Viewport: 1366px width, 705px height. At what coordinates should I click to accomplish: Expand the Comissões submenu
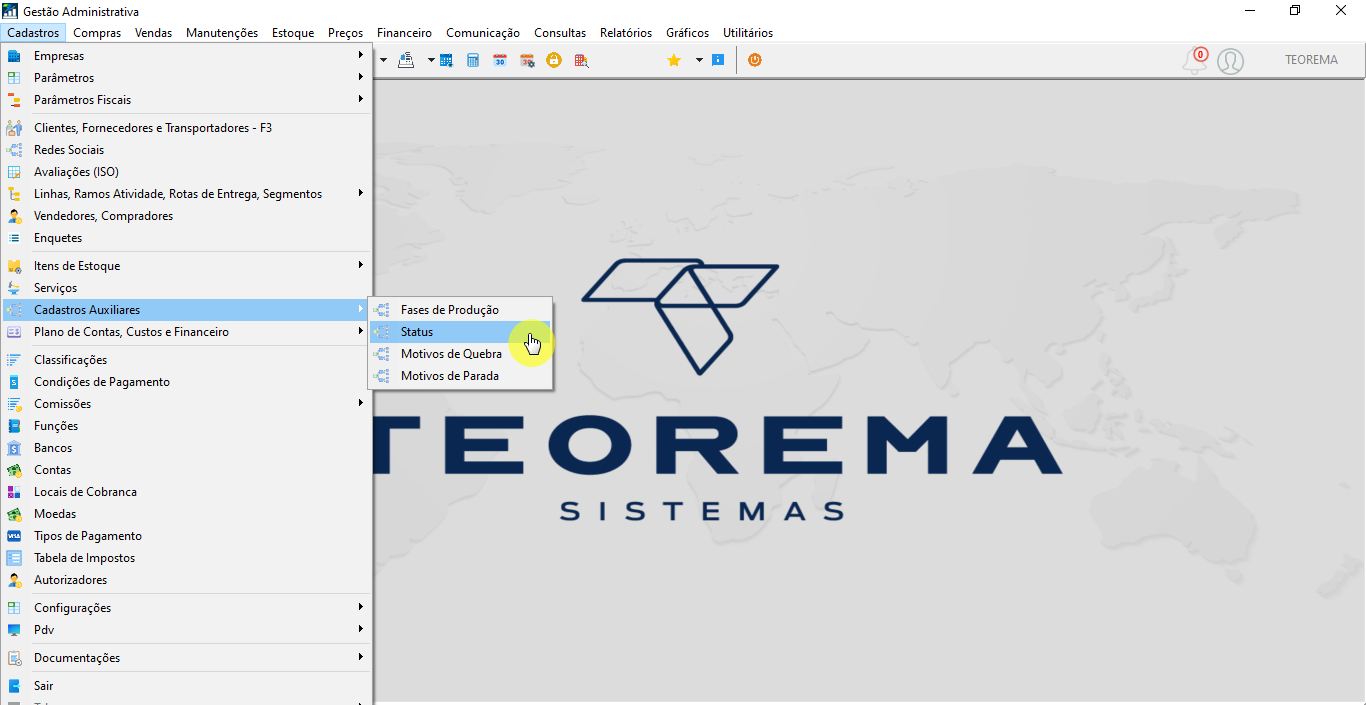pos(361,404)
